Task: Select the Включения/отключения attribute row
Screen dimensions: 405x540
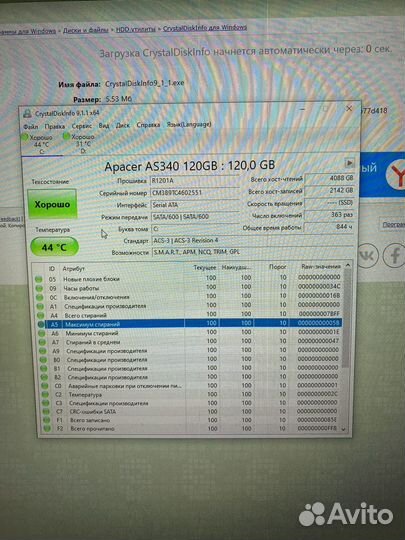Action: tap(189, 297)
